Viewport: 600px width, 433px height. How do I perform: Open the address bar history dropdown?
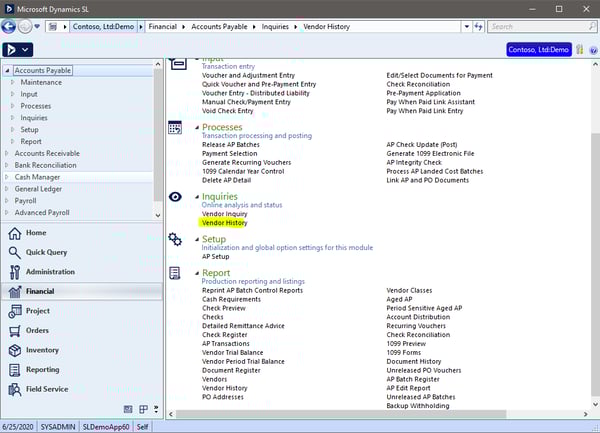coord(466,27)
